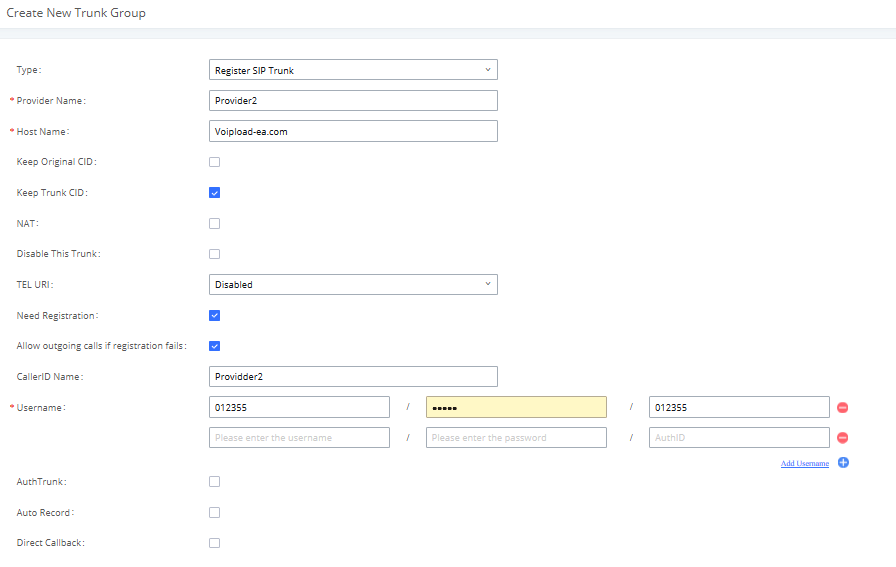Select the CallerID Name field
The height and width of the screenshot is (567, 896).
[x=353, y=377]
